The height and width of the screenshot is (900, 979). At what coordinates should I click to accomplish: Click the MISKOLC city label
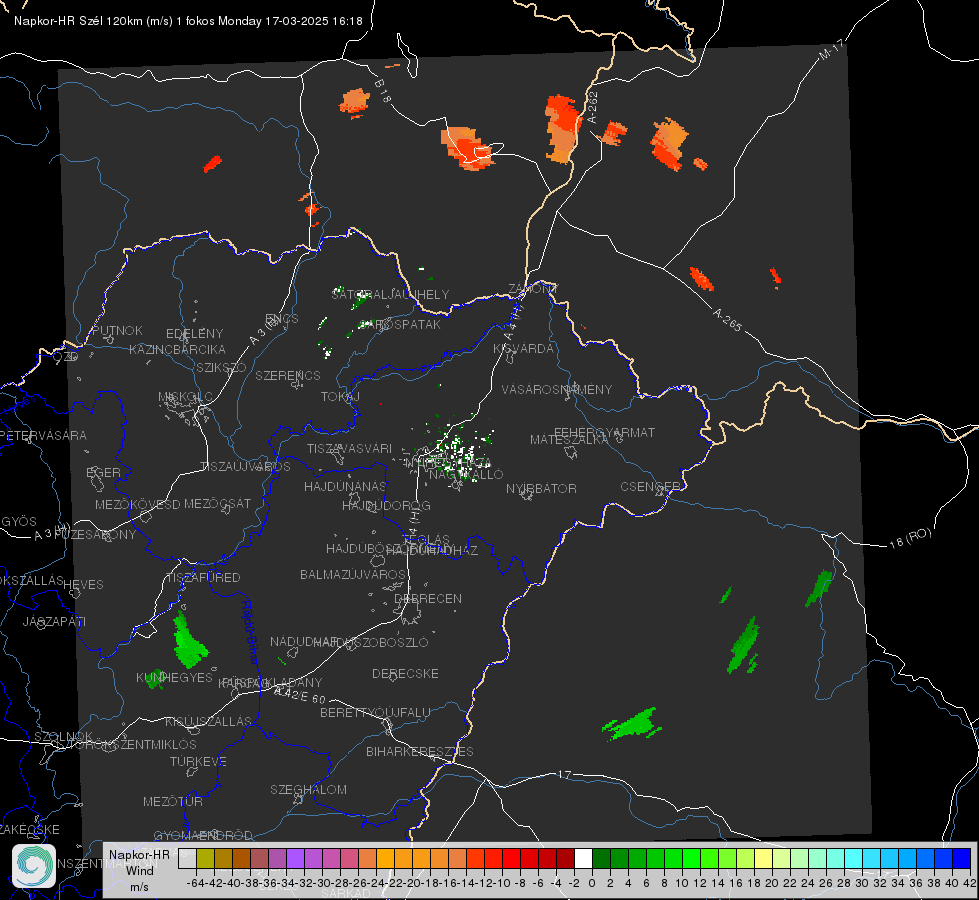(185, 397)
